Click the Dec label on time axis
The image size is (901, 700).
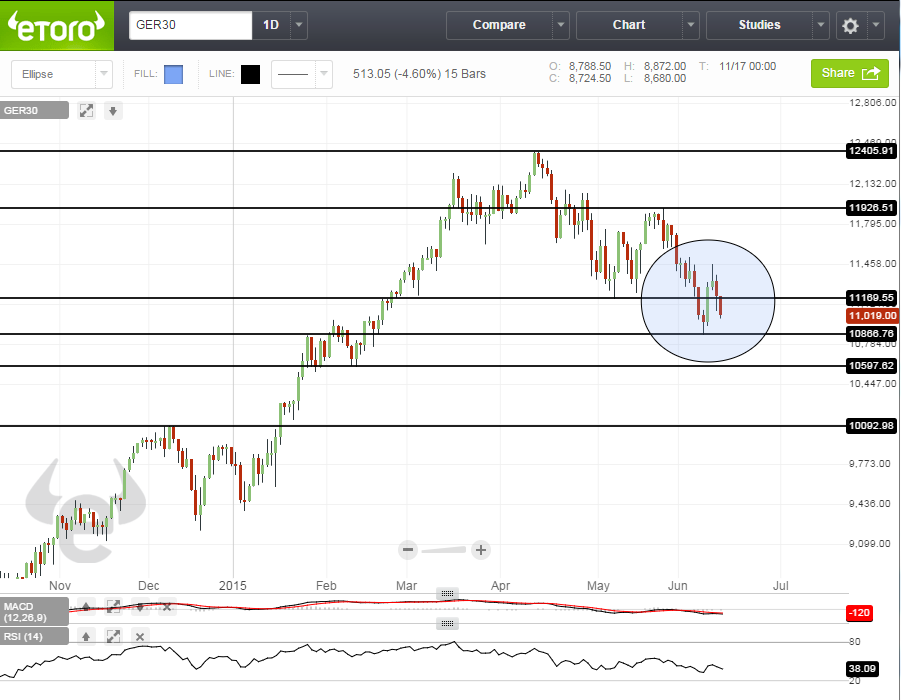click(x=148, y=586)
